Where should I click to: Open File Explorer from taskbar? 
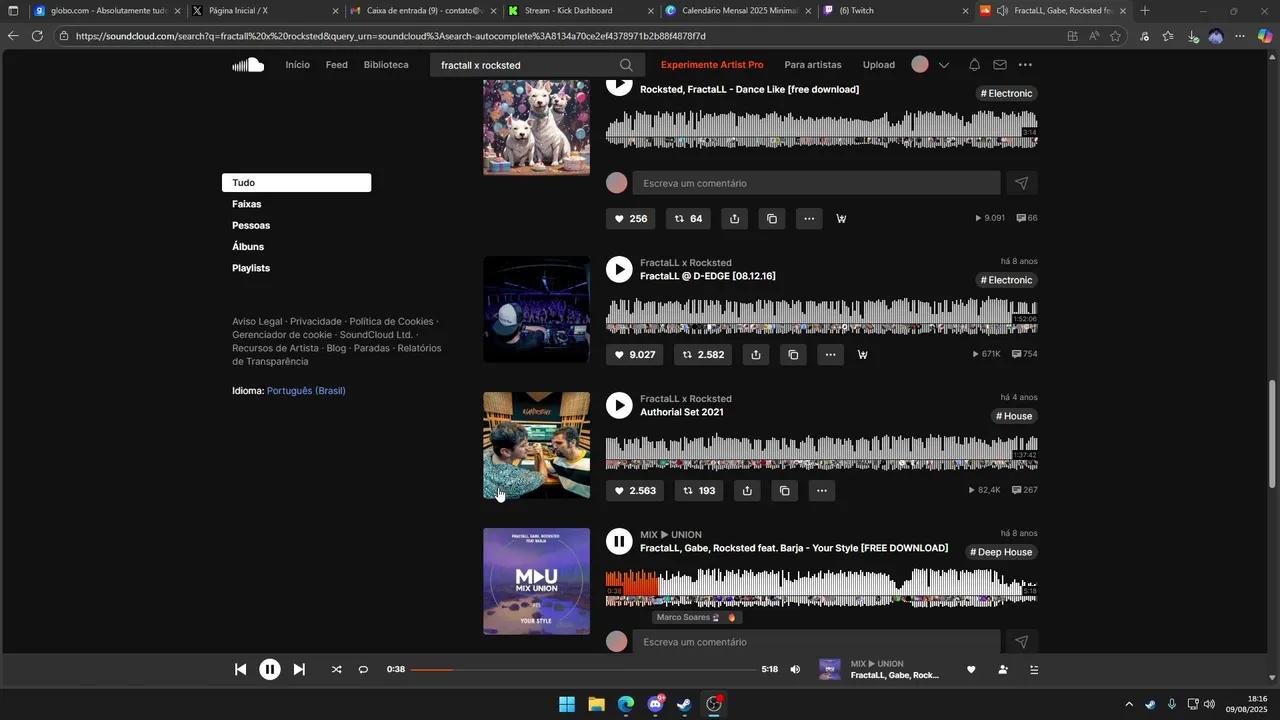(596, 704)
